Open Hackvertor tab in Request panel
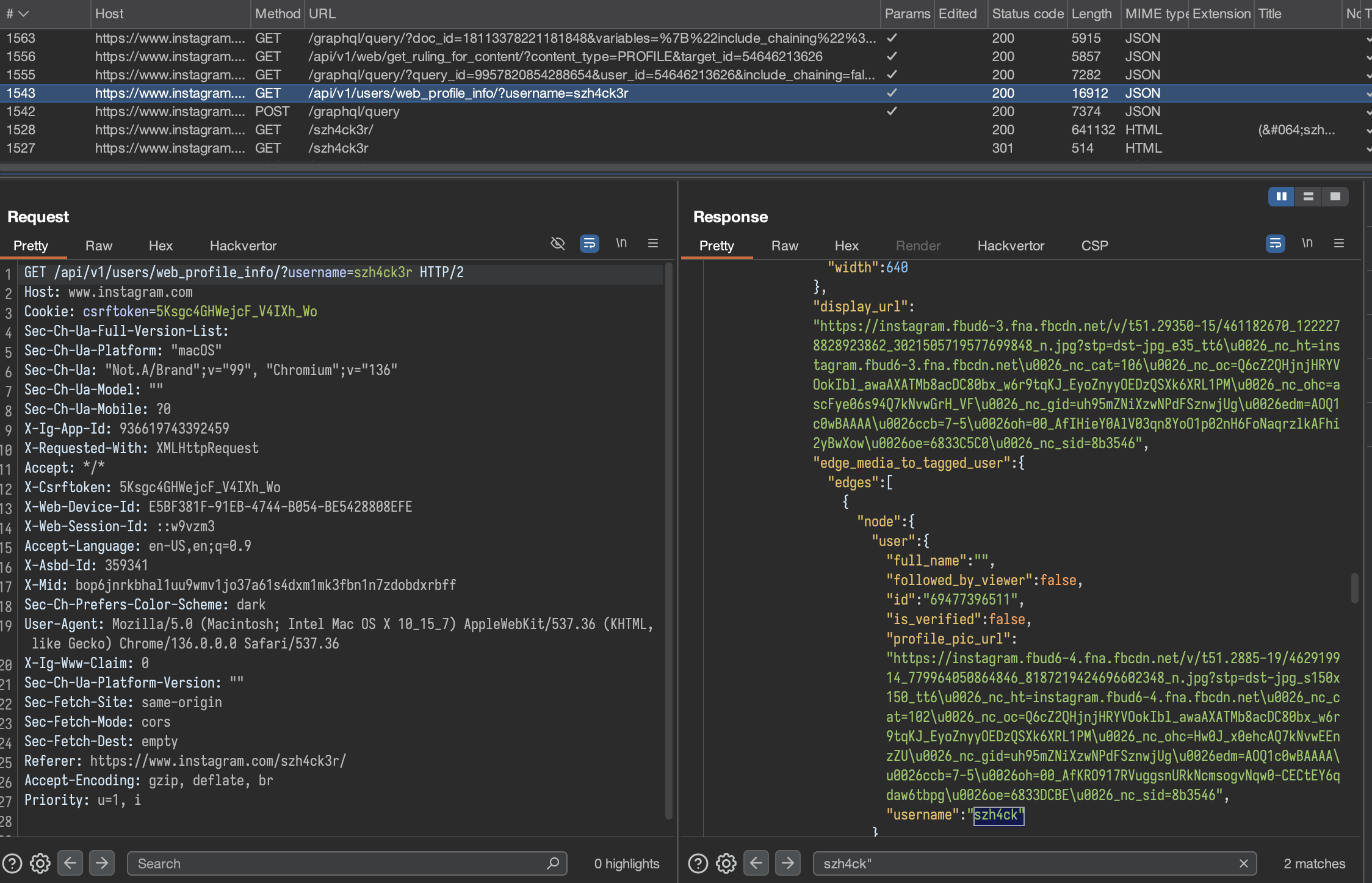The height and width of the screenshot is (883, 1372). pos(243,245)
